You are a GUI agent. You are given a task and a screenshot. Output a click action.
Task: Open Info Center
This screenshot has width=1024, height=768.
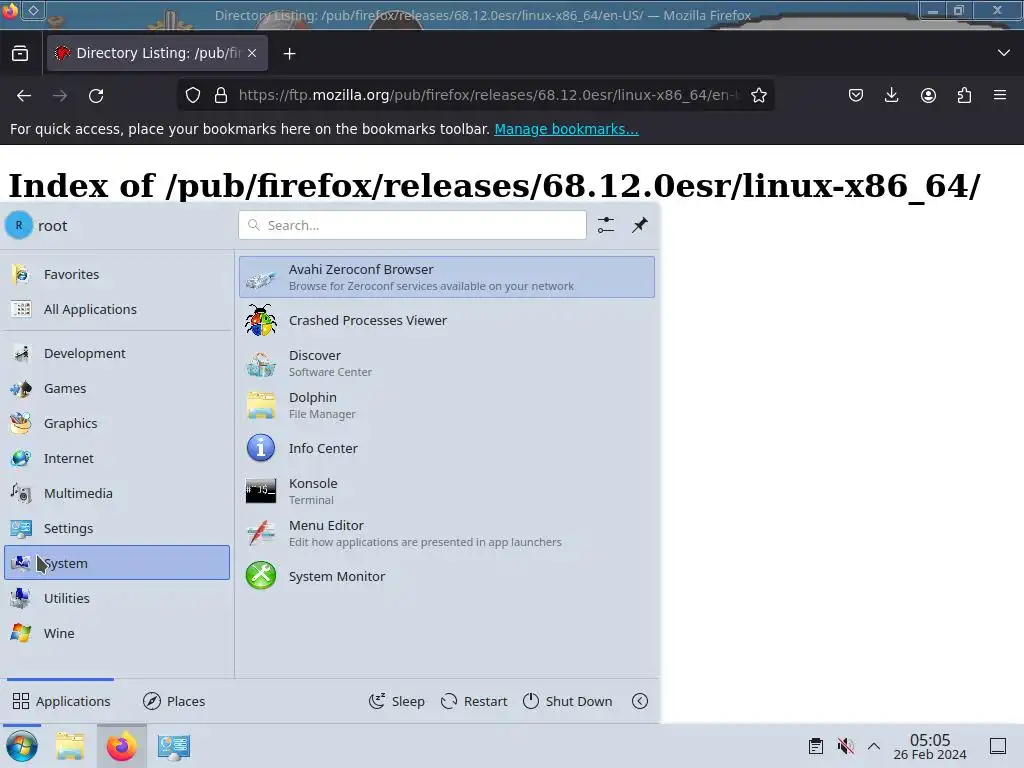pos(447,448)
